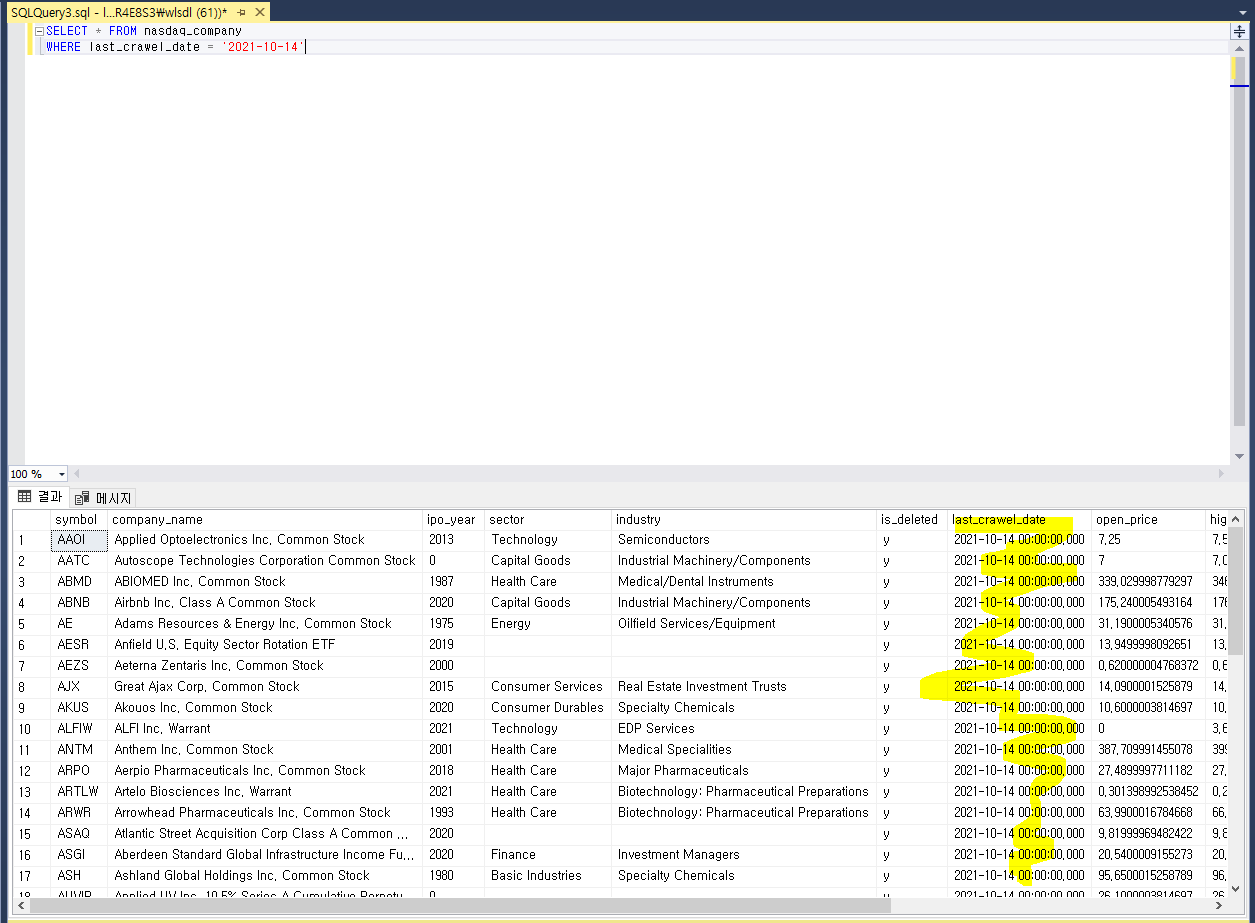Select row 5 by its row number
The width and height of the screenshot is (1255, 923).
point(31,624)
